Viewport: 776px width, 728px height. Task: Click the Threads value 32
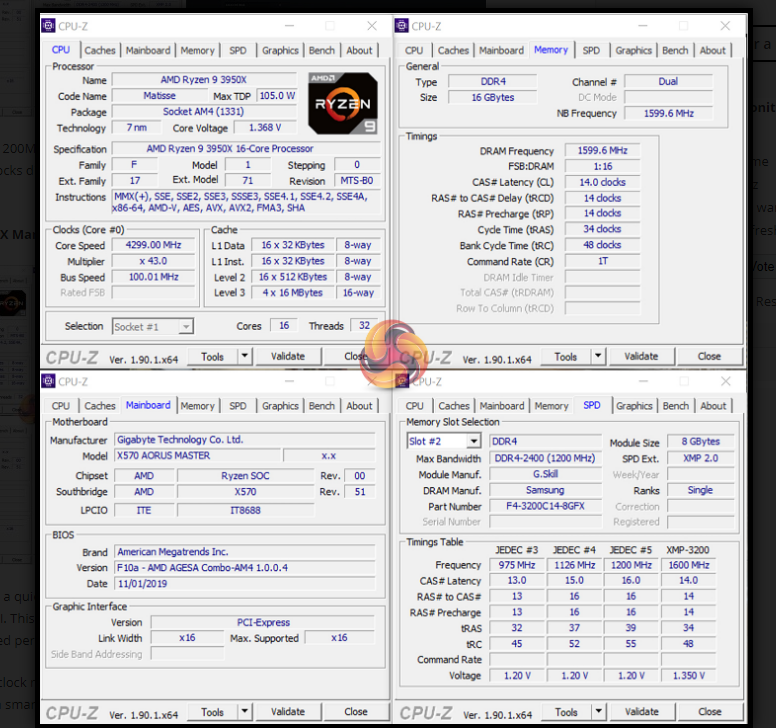coord(364,325)
